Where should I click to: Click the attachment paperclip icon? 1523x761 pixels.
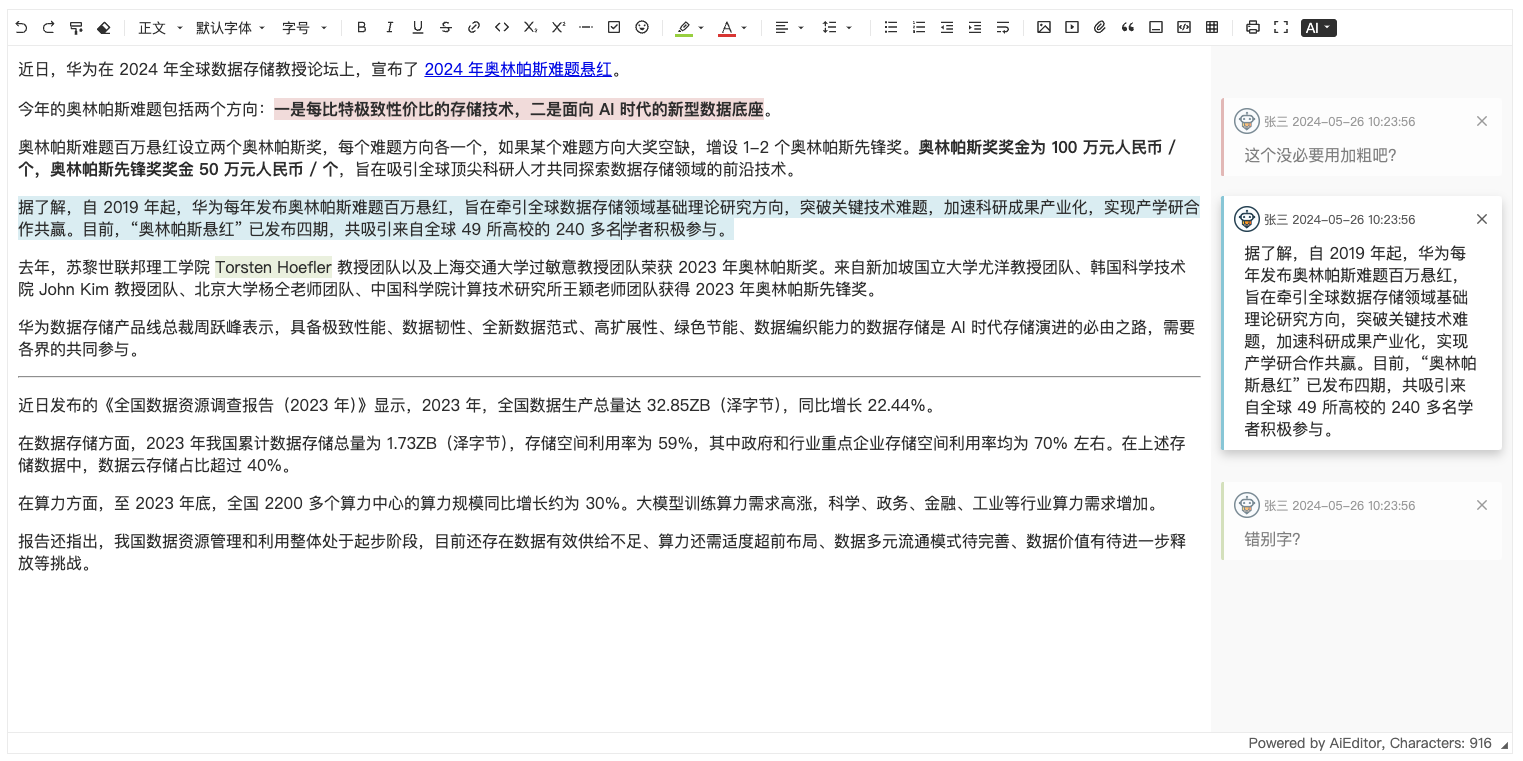tap(1100, 28)
